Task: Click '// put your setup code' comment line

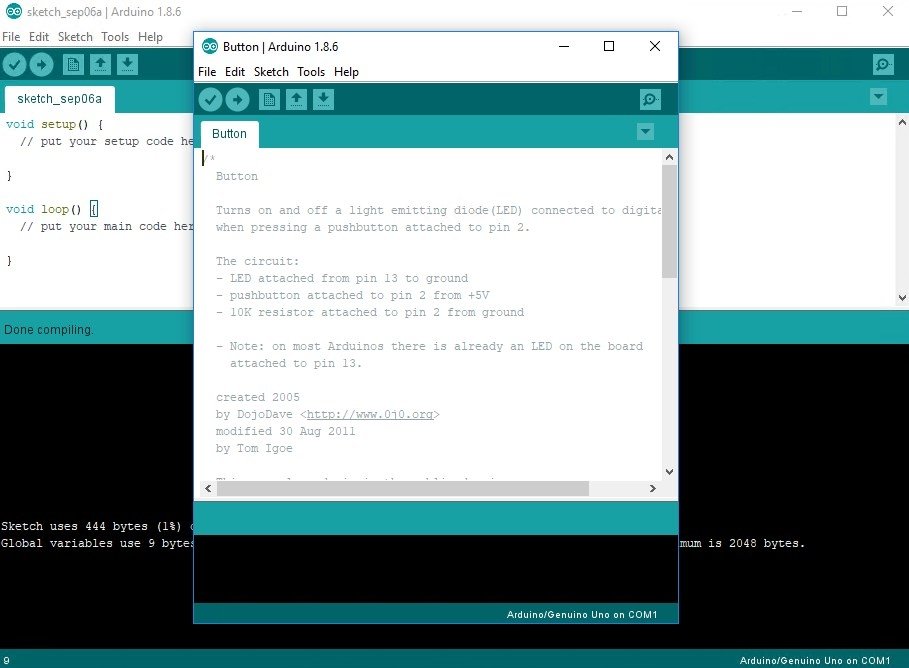Action: coord(107,141)
